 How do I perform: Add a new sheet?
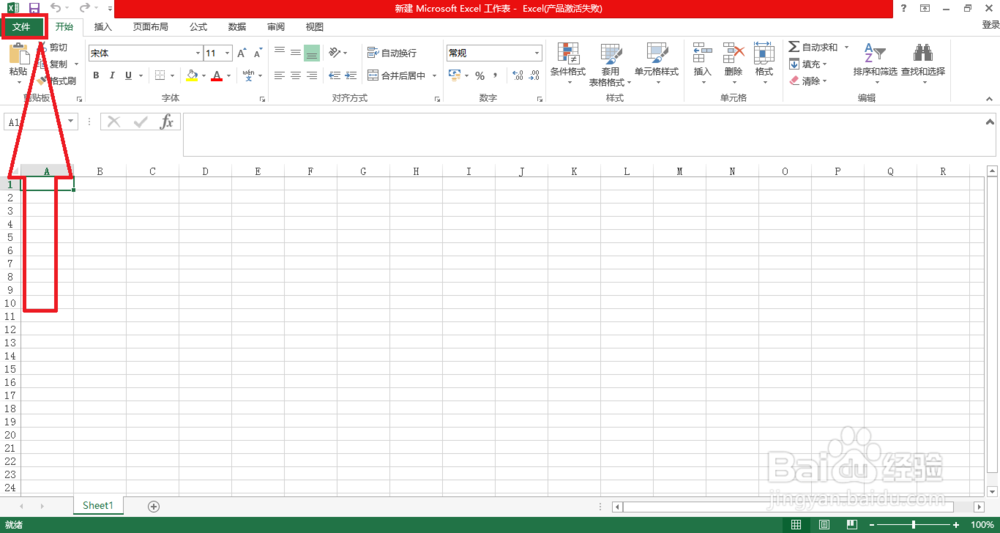click(x=153, y=506)
